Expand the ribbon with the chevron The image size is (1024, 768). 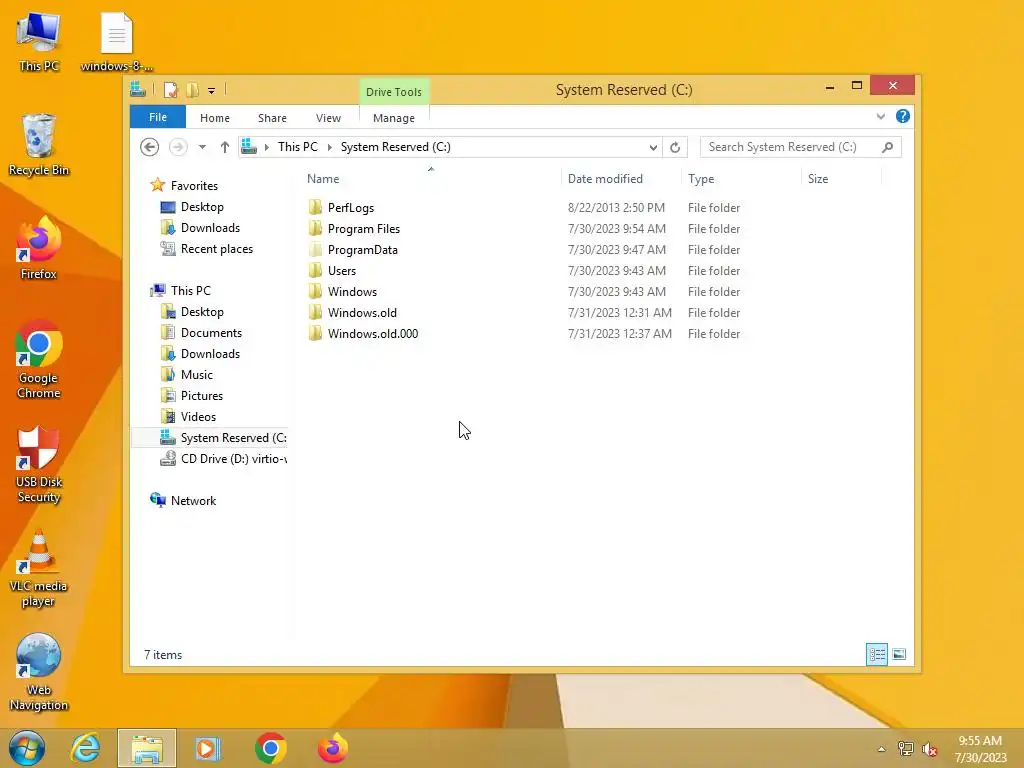[x=880, y=116]
